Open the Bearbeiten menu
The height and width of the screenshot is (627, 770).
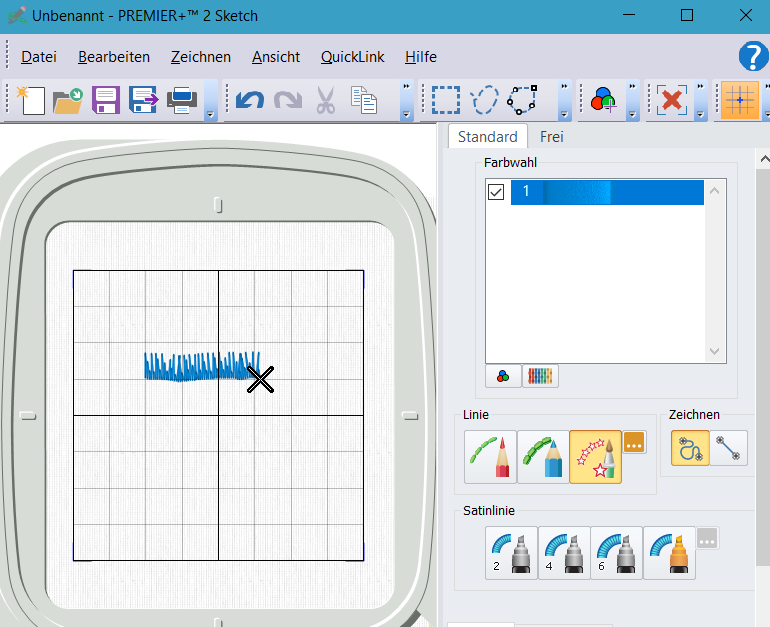114,57
